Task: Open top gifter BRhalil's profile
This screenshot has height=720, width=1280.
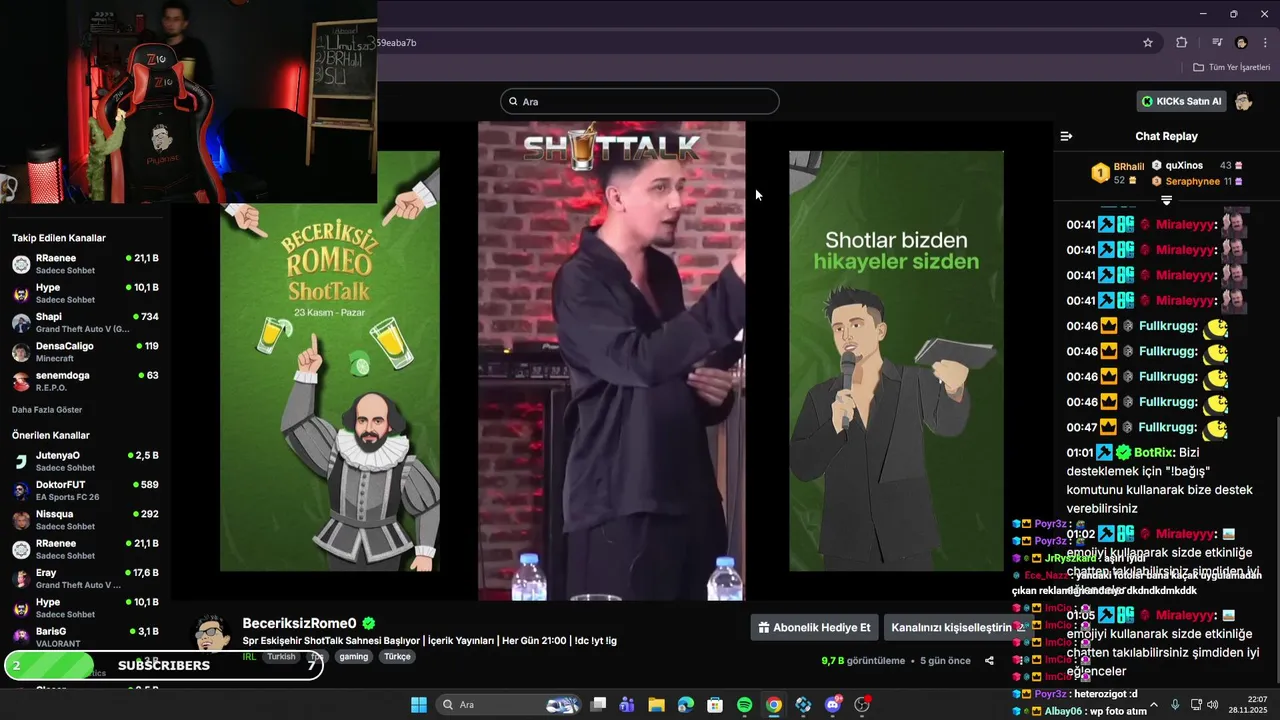Action: click(1128, 167)
